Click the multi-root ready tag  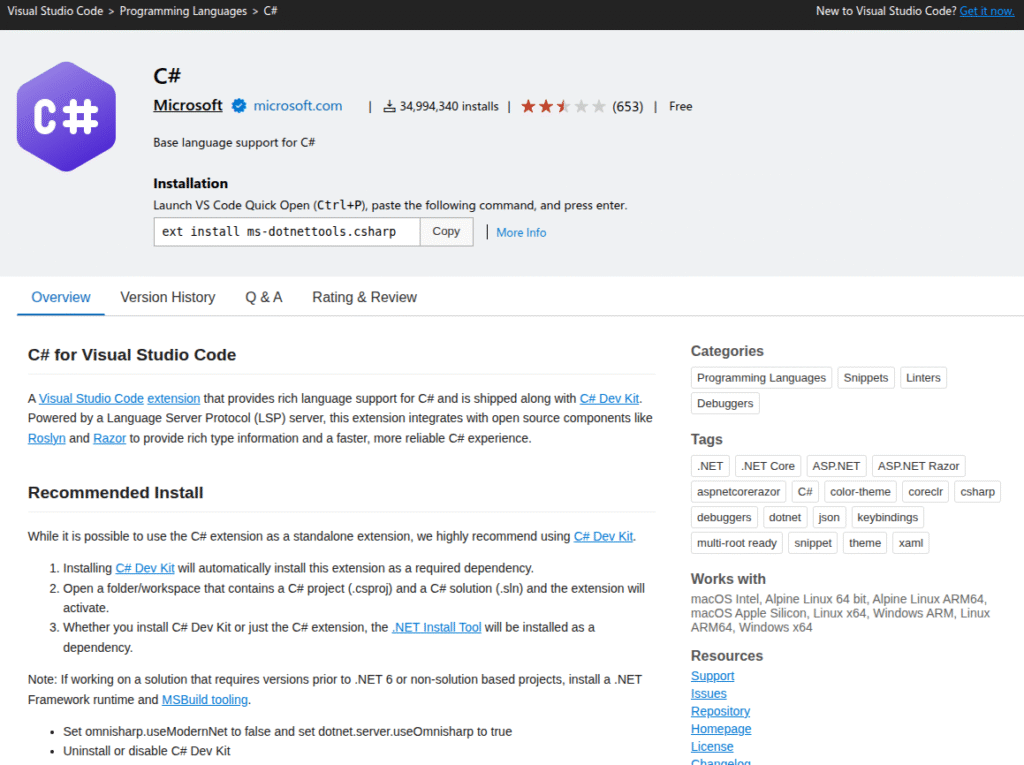click(x=737, y=542)
